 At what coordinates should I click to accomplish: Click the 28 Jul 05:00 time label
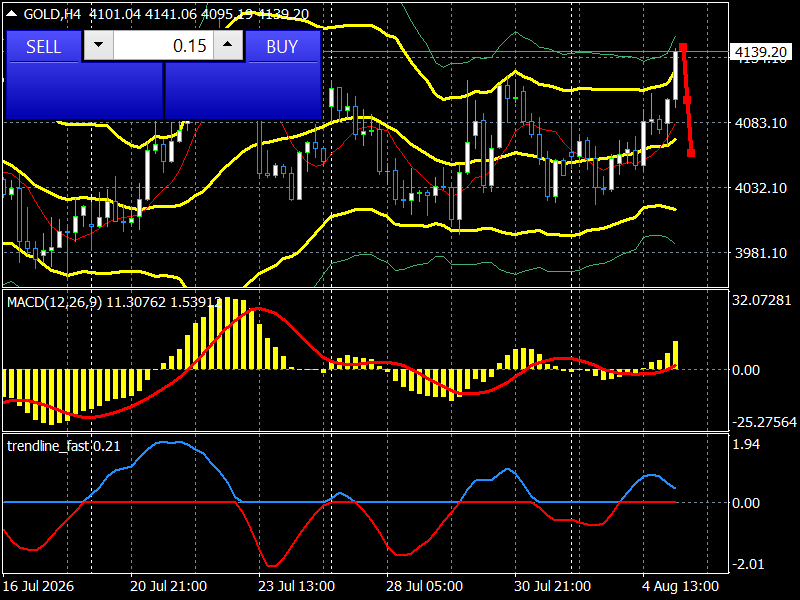click(x=424, y=586)
